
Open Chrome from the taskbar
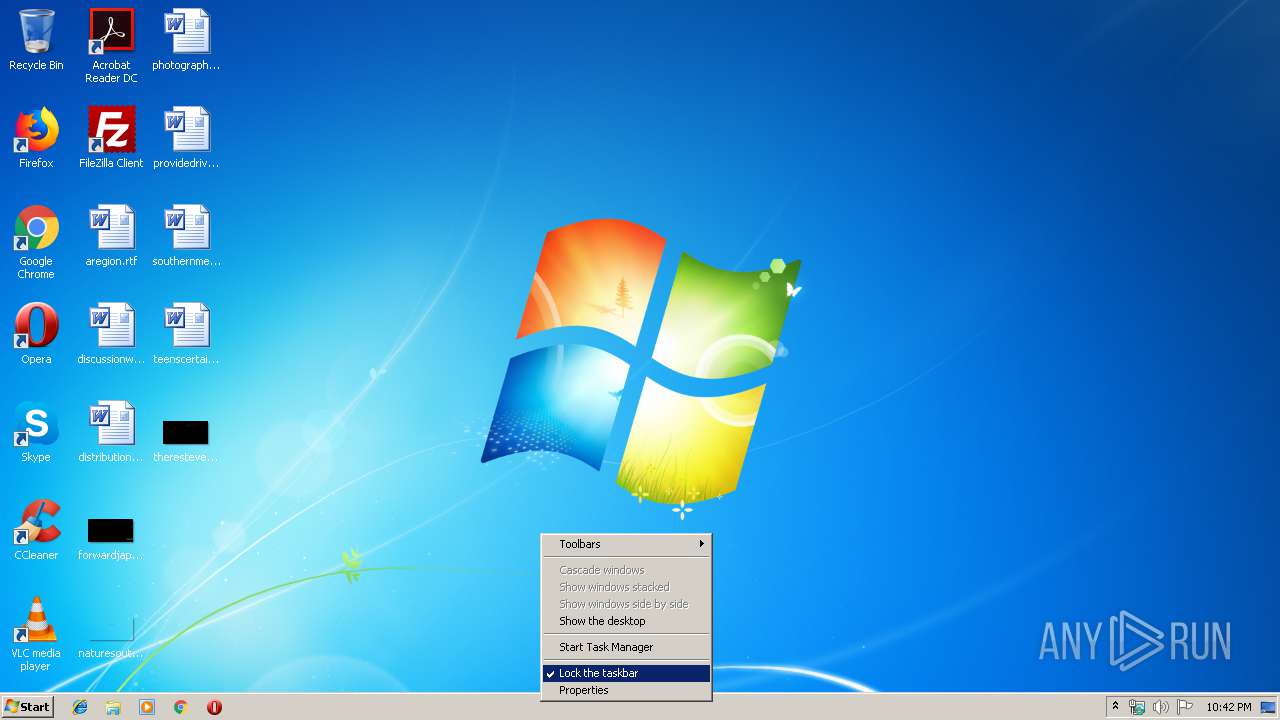click(181, 707)
